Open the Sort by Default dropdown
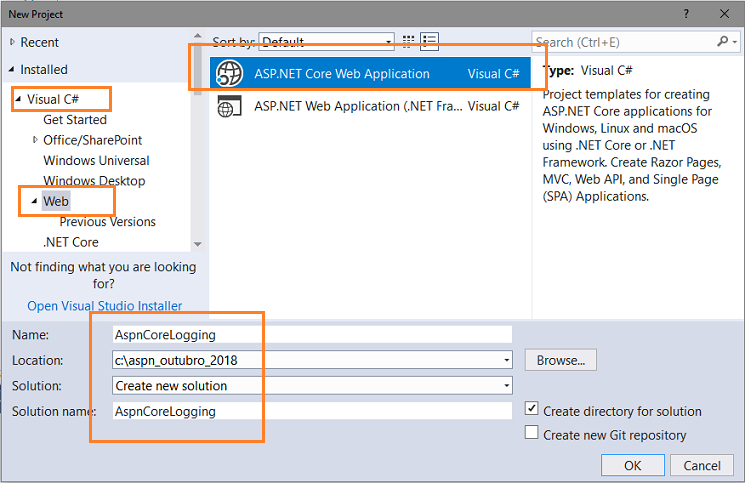 coord(326,42)
